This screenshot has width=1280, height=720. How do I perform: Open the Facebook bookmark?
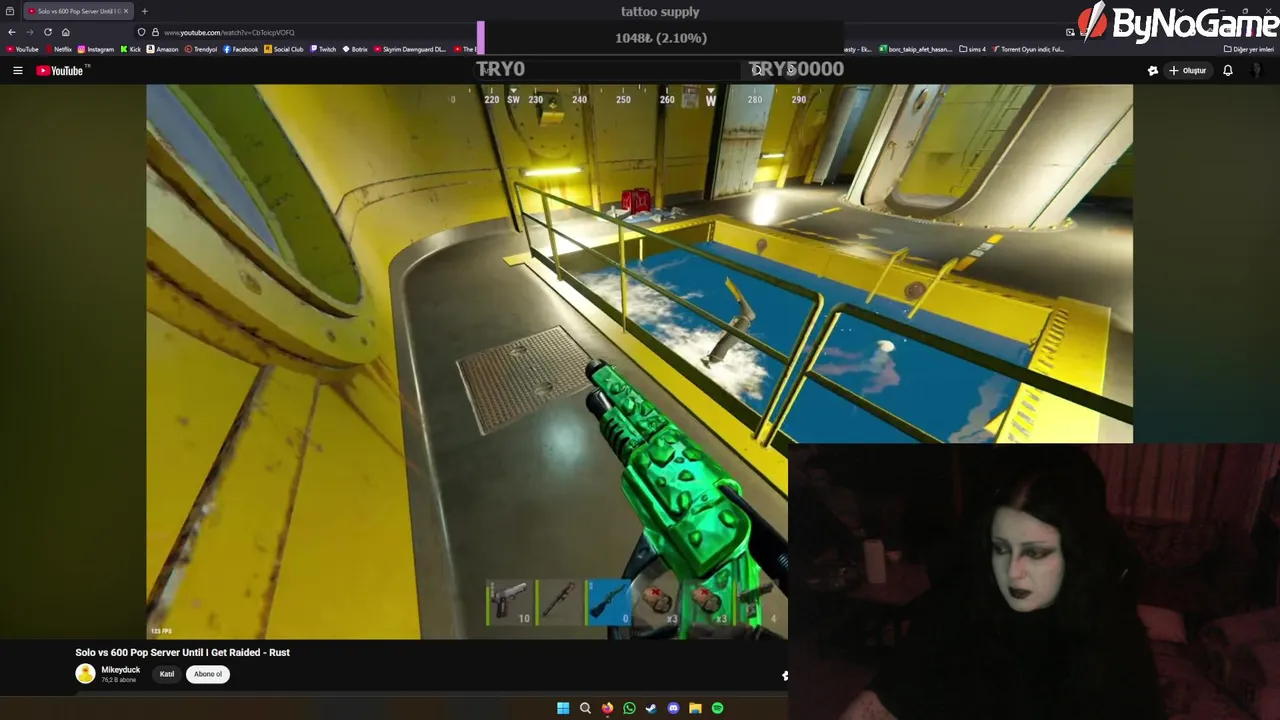click(241, 49)
